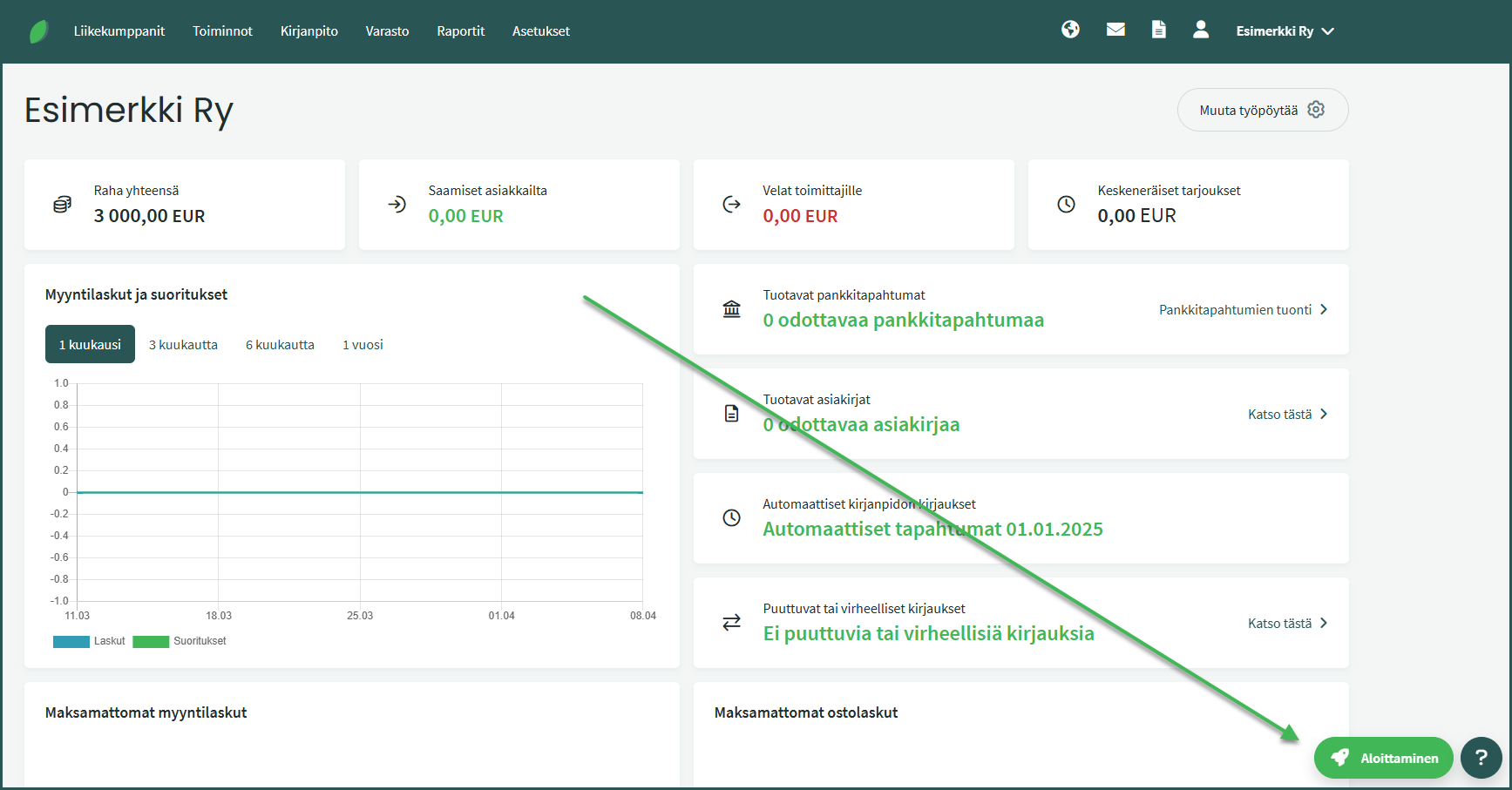Open Automaattiset tapahtumat 01.01.2025 link
The height and width of the screenshot is (790, 1512).
[932, 530]
